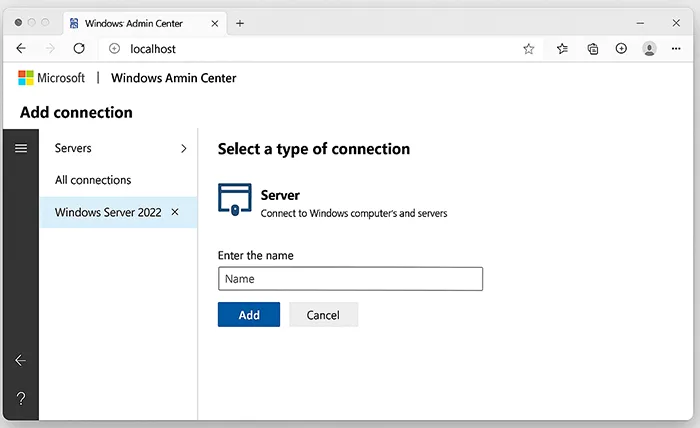The height and width of the screenshot is (428, 700).
Task: Select All connections in the sidebar
Action: tap(93, 180)
